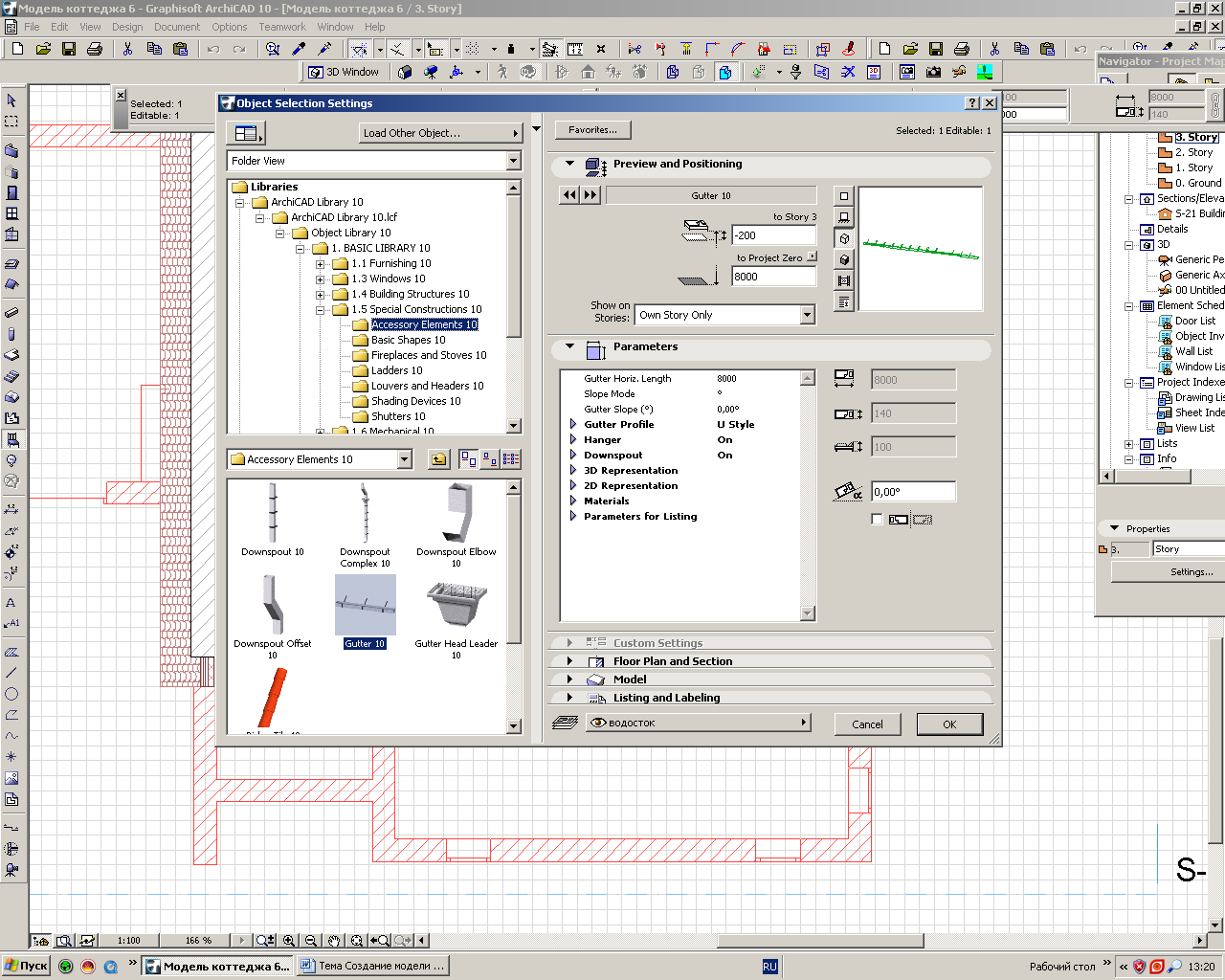
Task: Click the Print icon in main toolbar
Action: 95,49
